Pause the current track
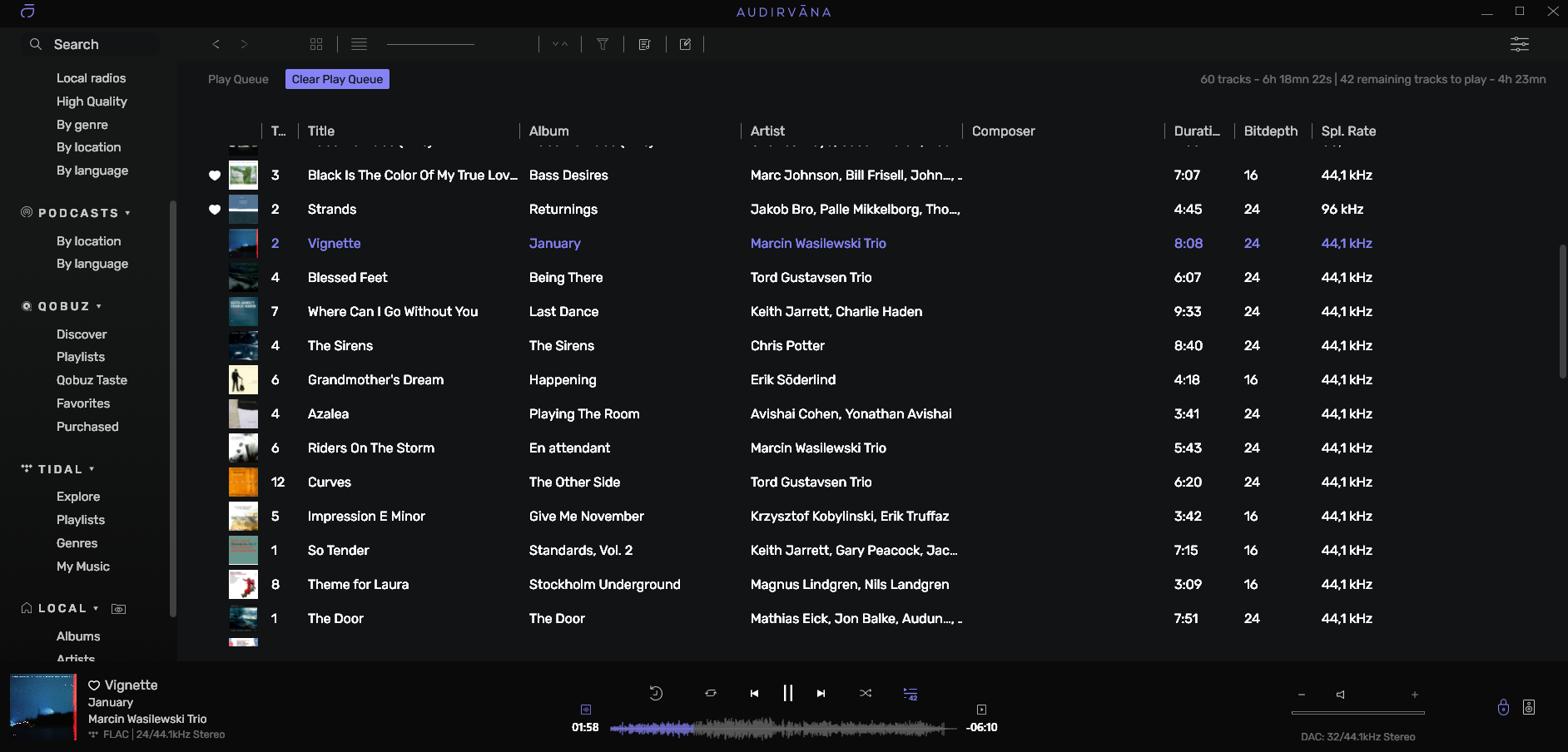Viewport: 1568px width, 752px height. click(x=787, y=693)
